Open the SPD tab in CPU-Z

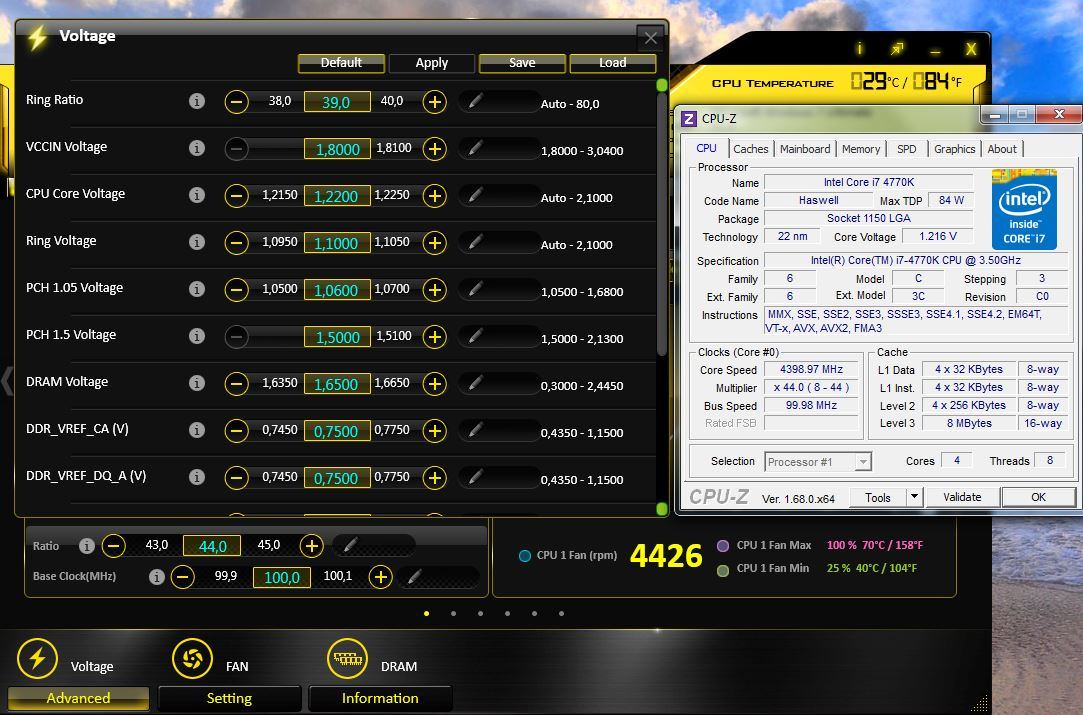coord(906,149)
